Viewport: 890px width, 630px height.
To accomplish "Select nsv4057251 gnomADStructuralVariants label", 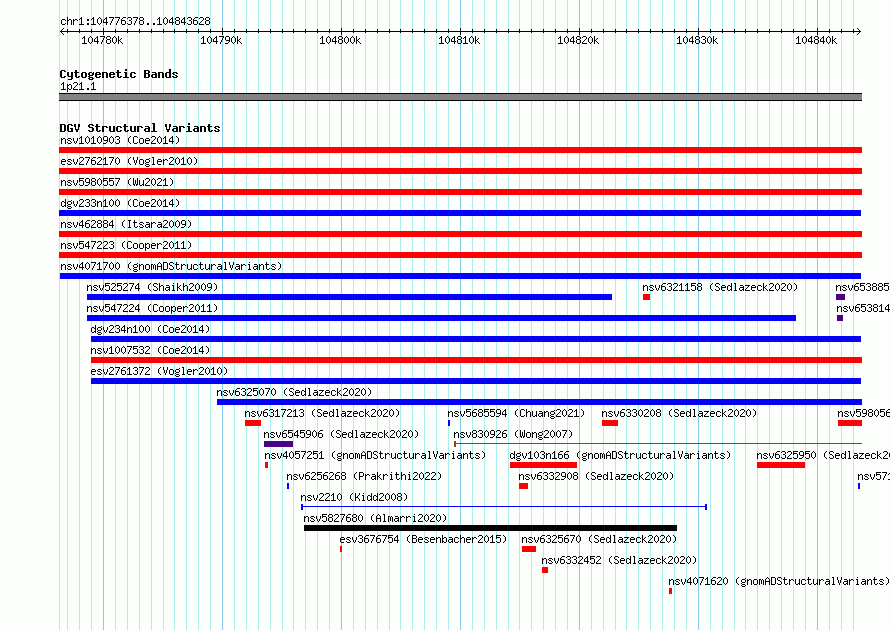I will [x=375, y=455].
